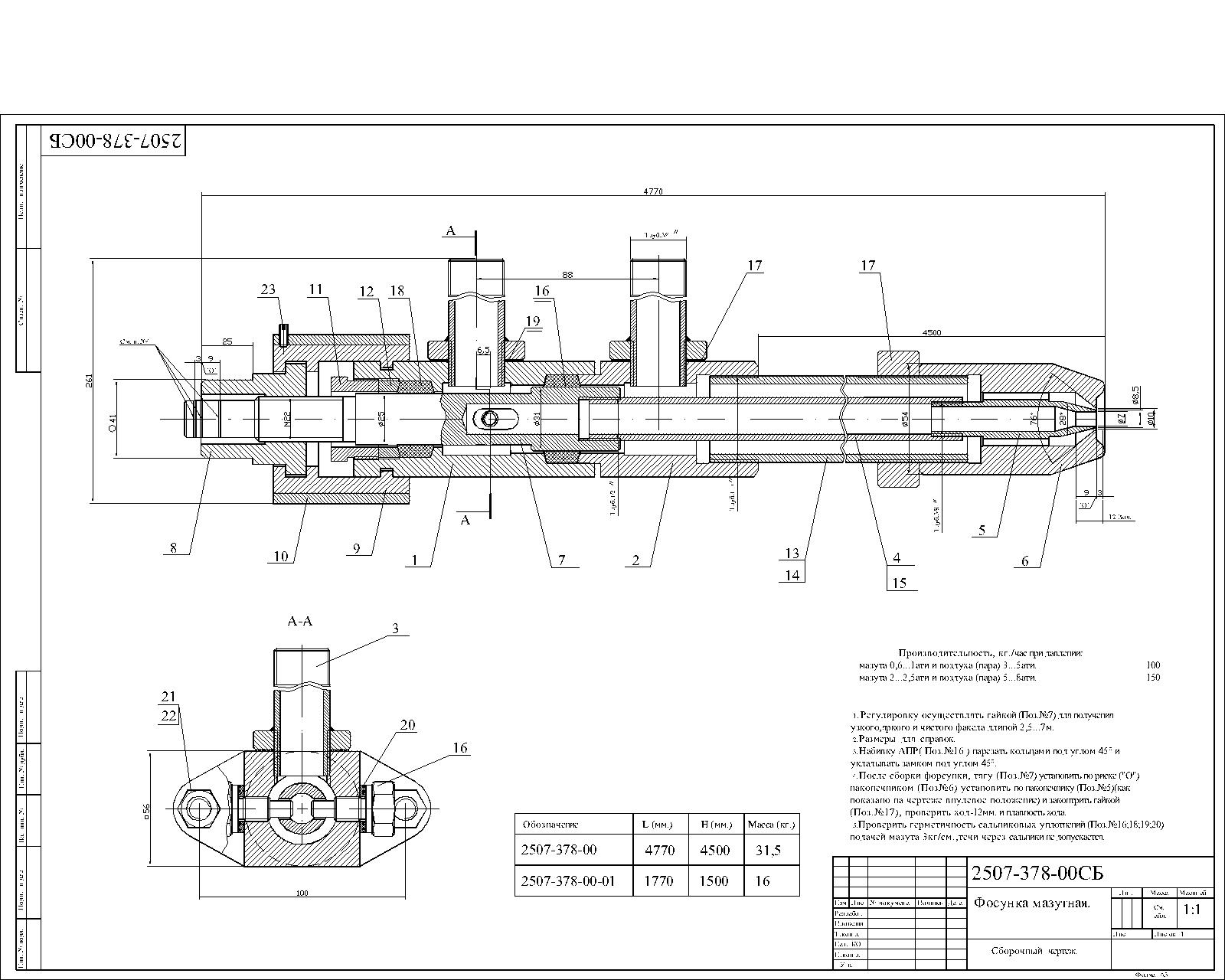The width and height of the screenshot is (1225, 980).
Task: Click part callout number 5
Action: [x=982, y=530]
